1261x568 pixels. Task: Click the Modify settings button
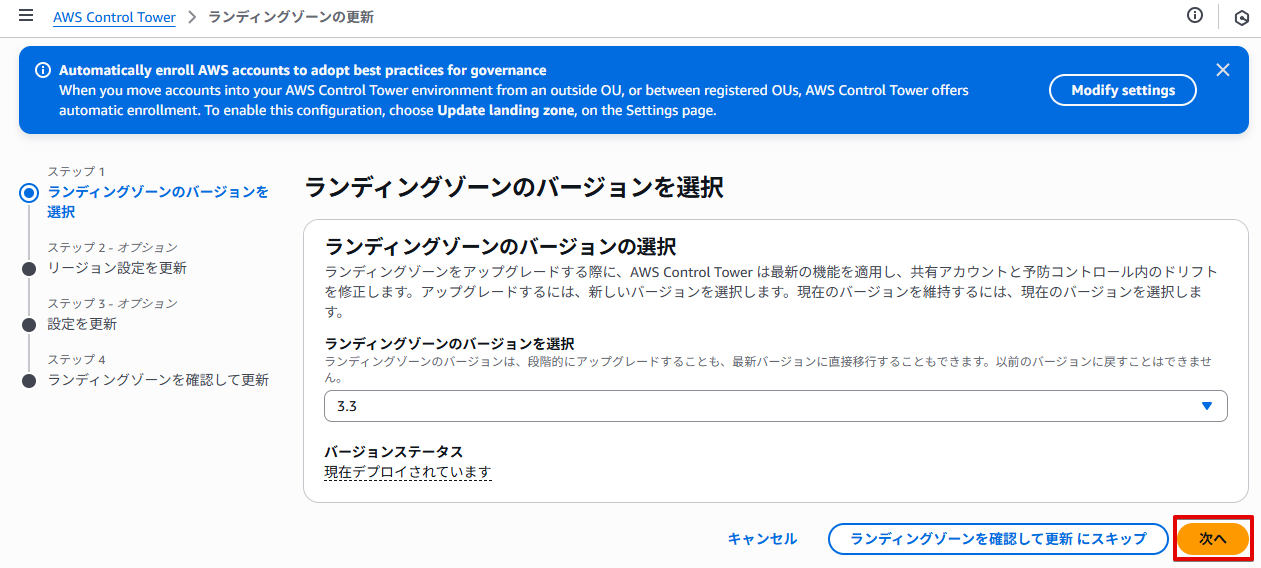[1122, 90]
